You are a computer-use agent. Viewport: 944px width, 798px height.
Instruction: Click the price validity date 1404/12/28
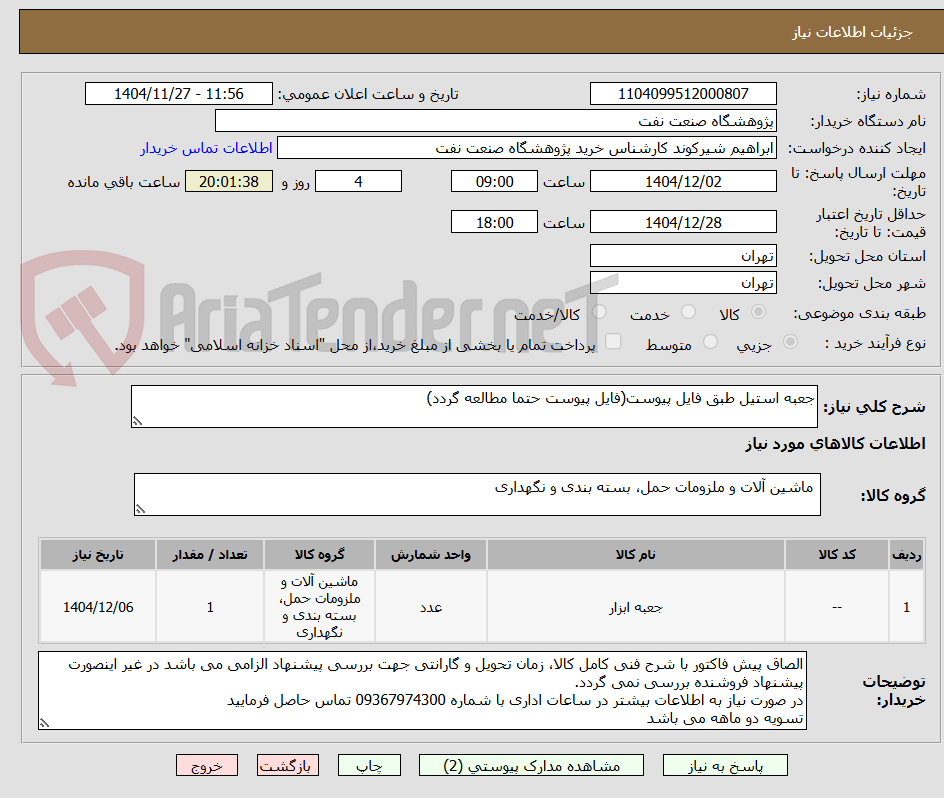pyautogui.click(x=683, y=222)
